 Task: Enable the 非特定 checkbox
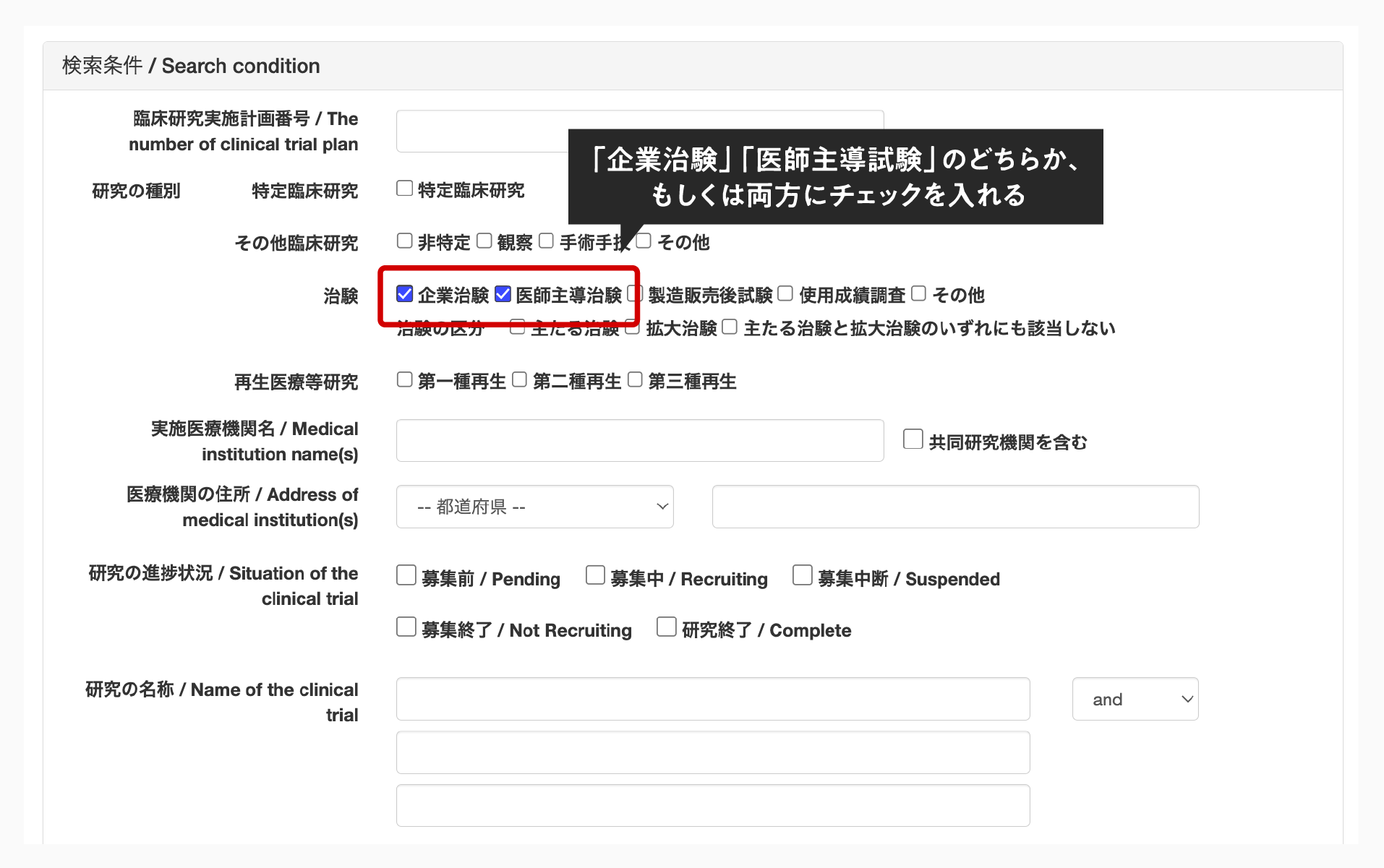pyautogui.click(x=404, y=241)
